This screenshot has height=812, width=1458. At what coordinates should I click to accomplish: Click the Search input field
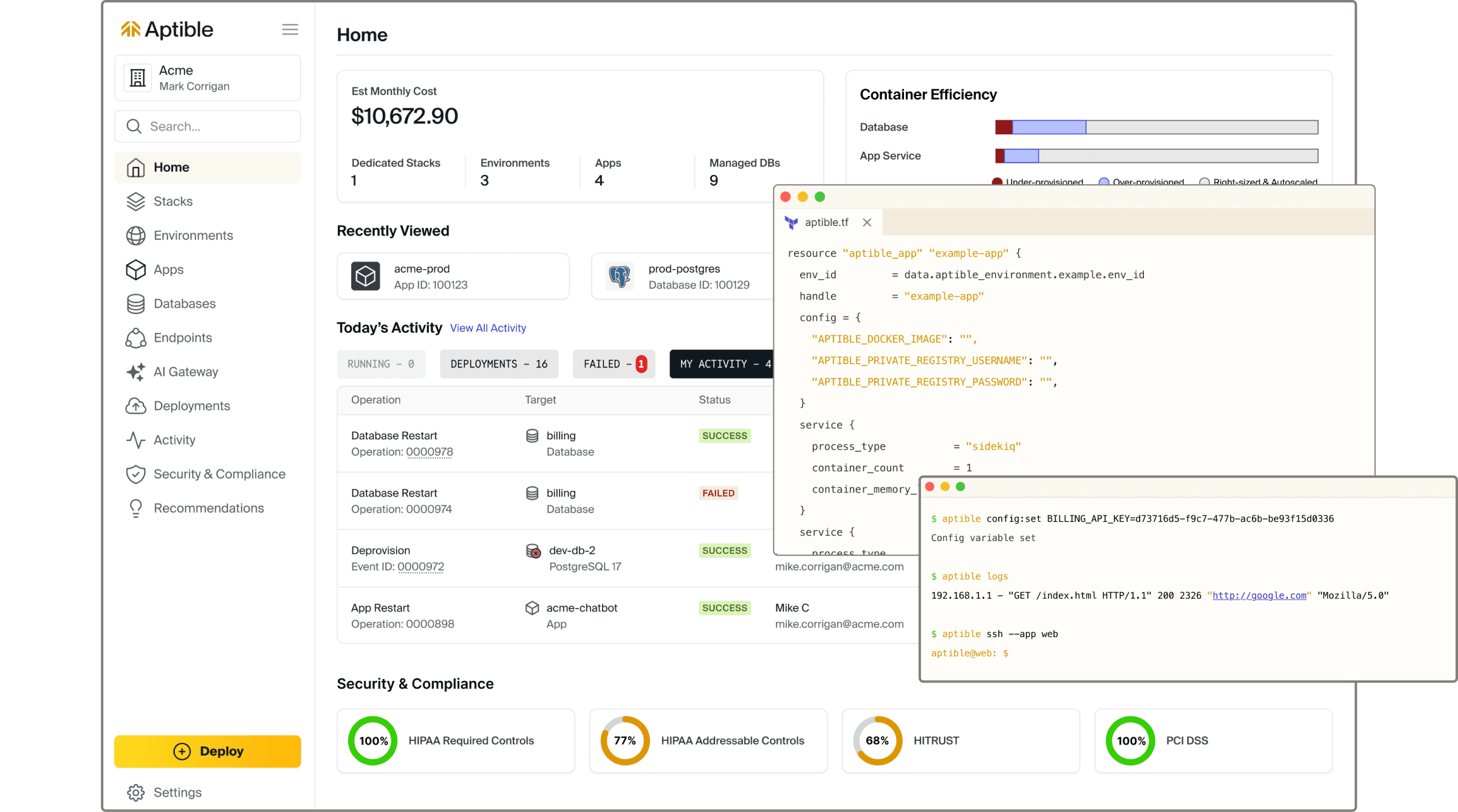tap(207, 126)
